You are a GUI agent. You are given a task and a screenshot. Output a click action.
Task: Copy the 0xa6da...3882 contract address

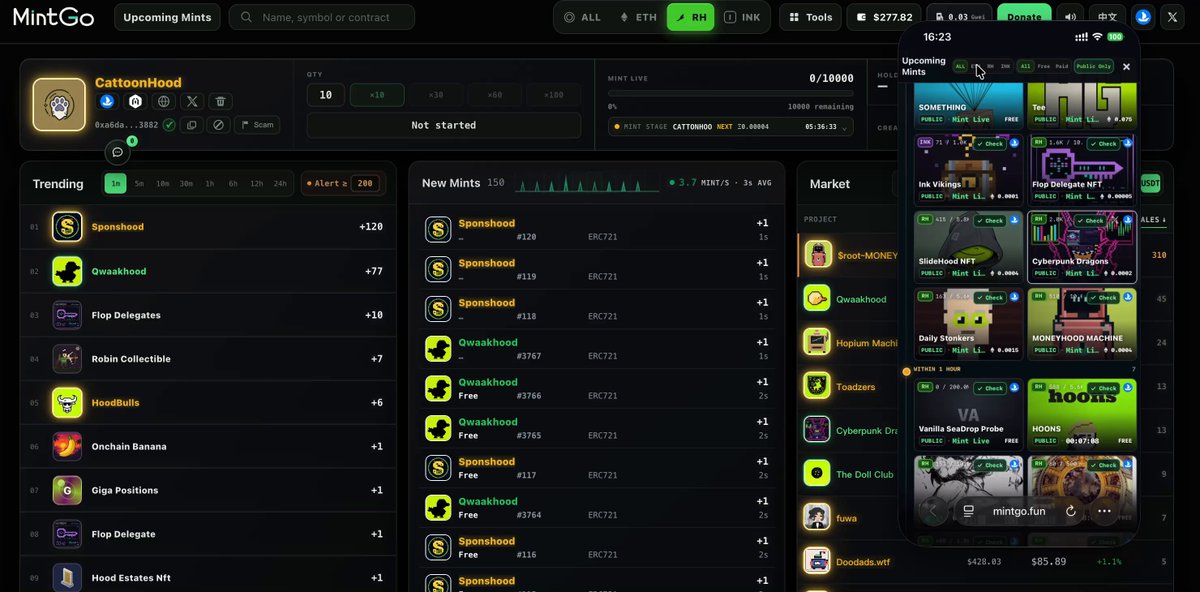coord(192,125)
